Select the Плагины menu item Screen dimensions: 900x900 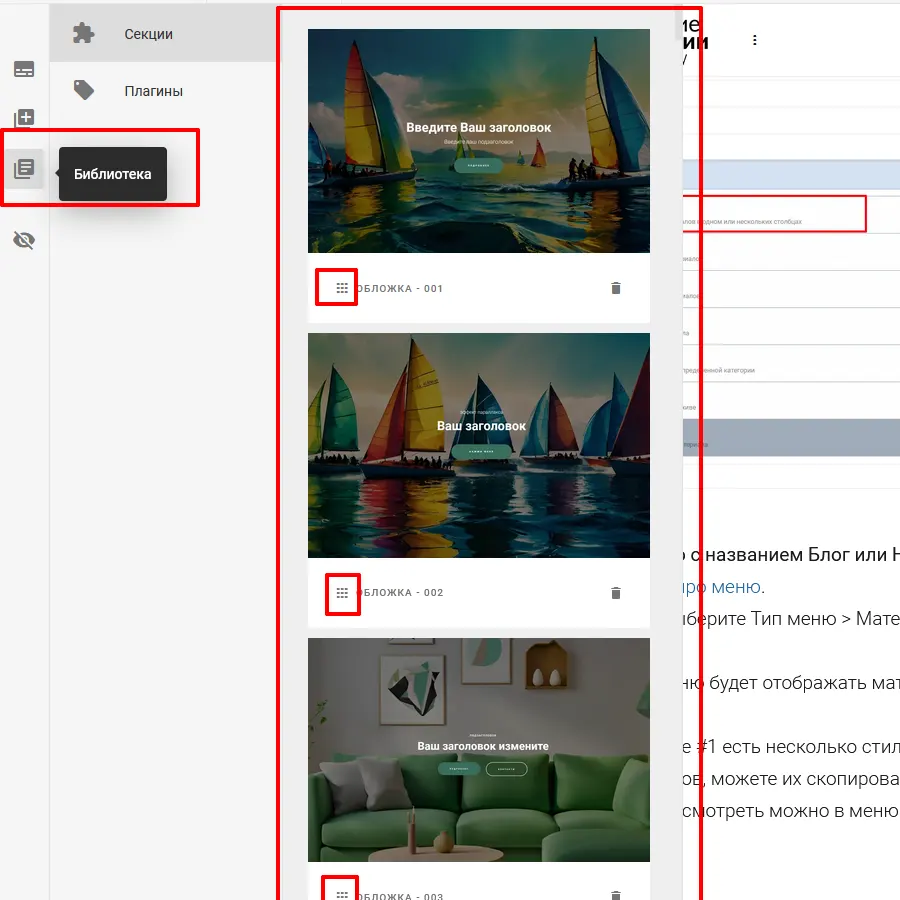[x=153, y=91]
